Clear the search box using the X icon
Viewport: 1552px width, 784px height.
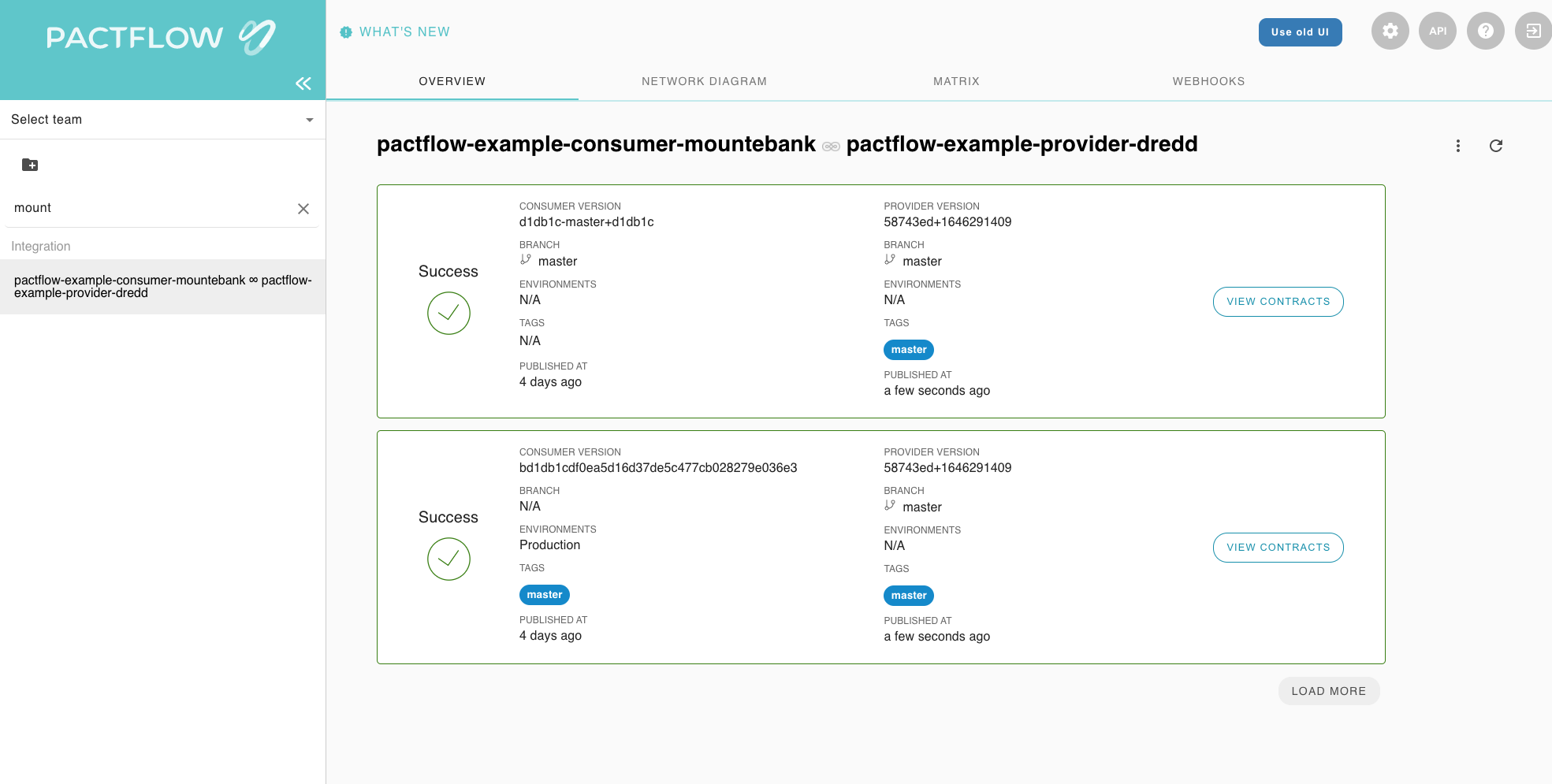coord(303,209)
